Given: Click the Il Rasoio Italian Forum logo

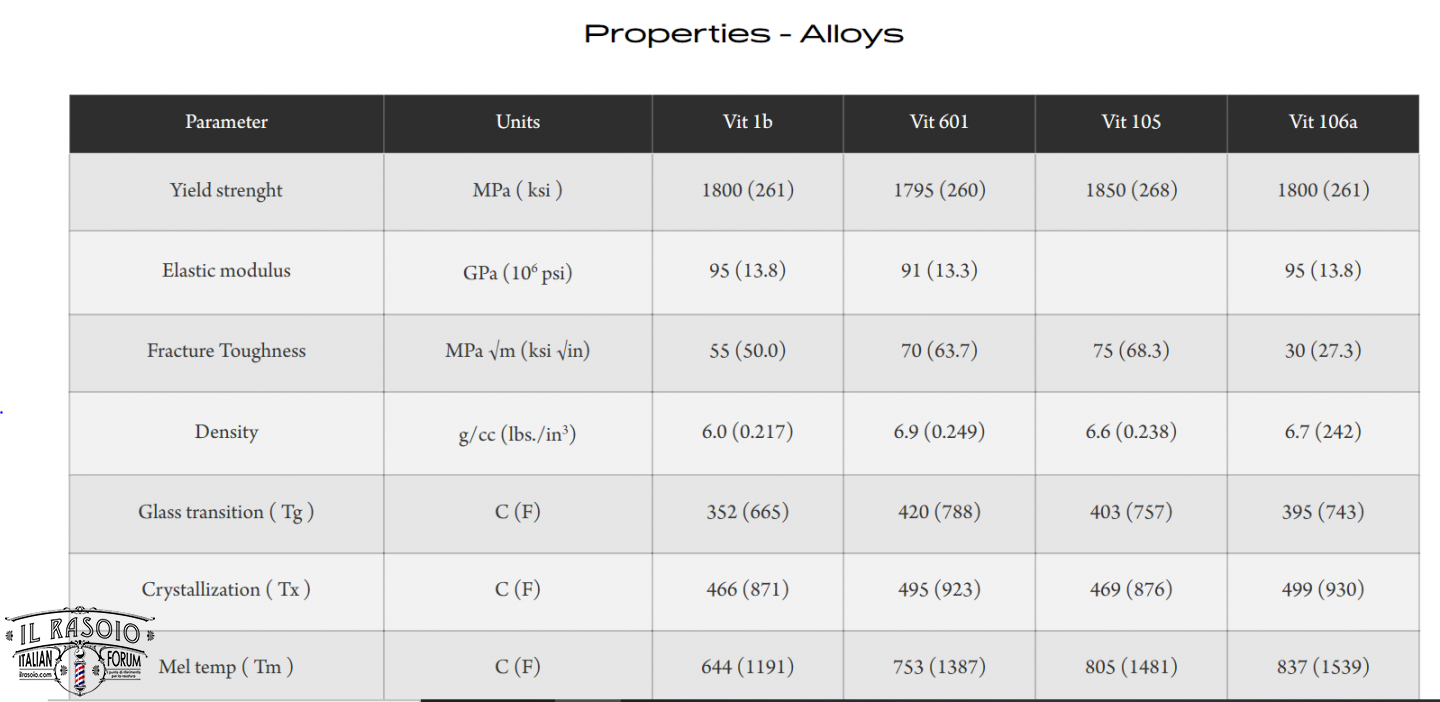Looking at the screenshot, I should (x=80, y=652).
